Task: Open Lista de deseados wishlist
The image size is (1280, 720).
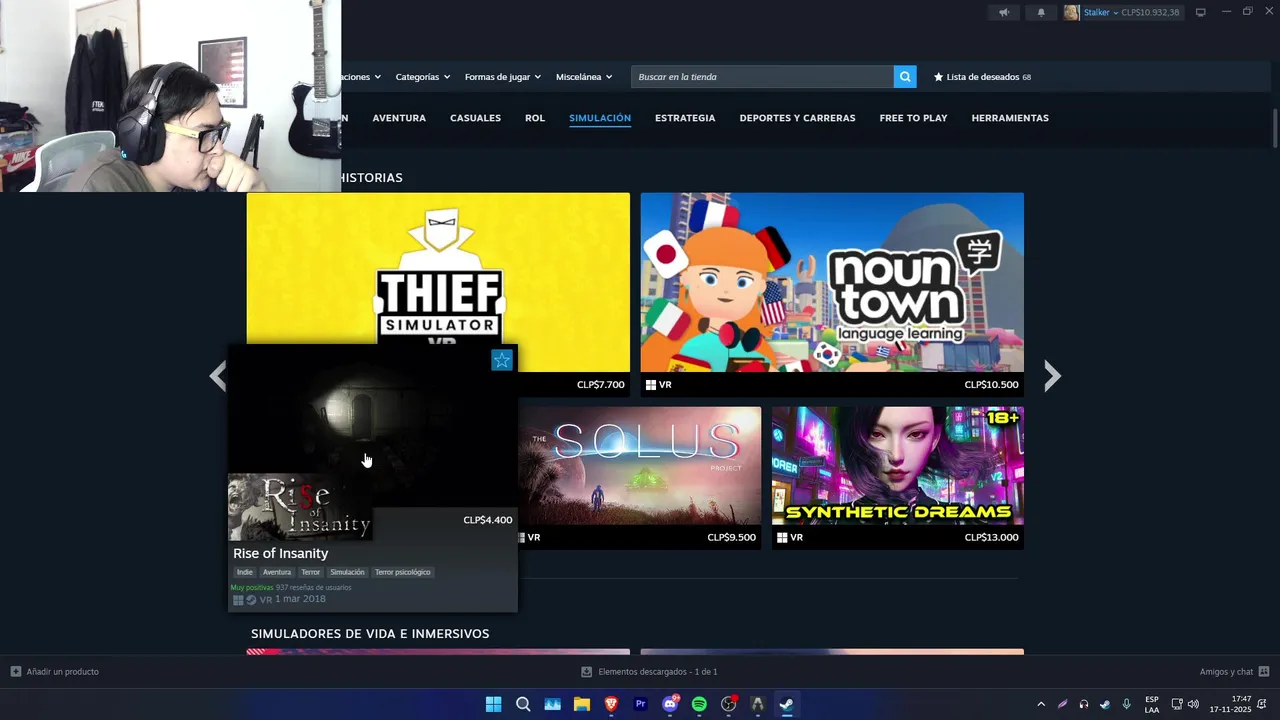Action: click(982, 77)
